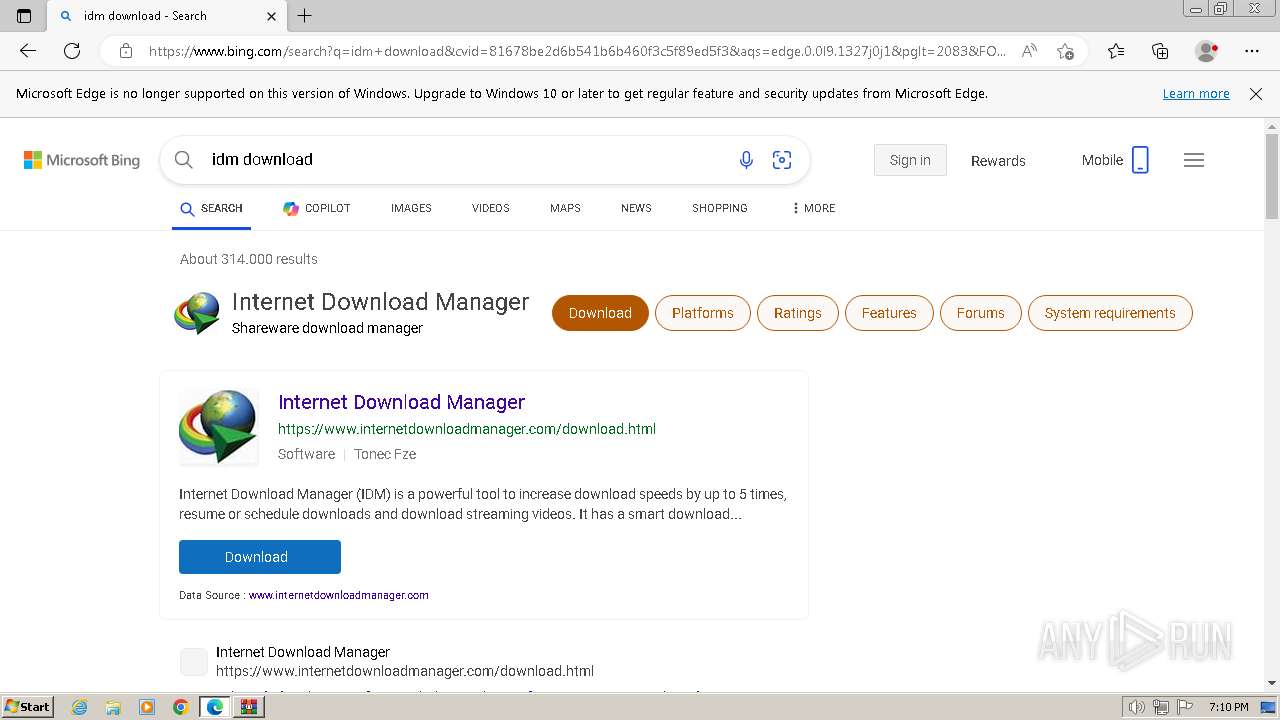Switch to the MAPS tab
This screenshot has height=720, width=1280.
pos(565,208)
